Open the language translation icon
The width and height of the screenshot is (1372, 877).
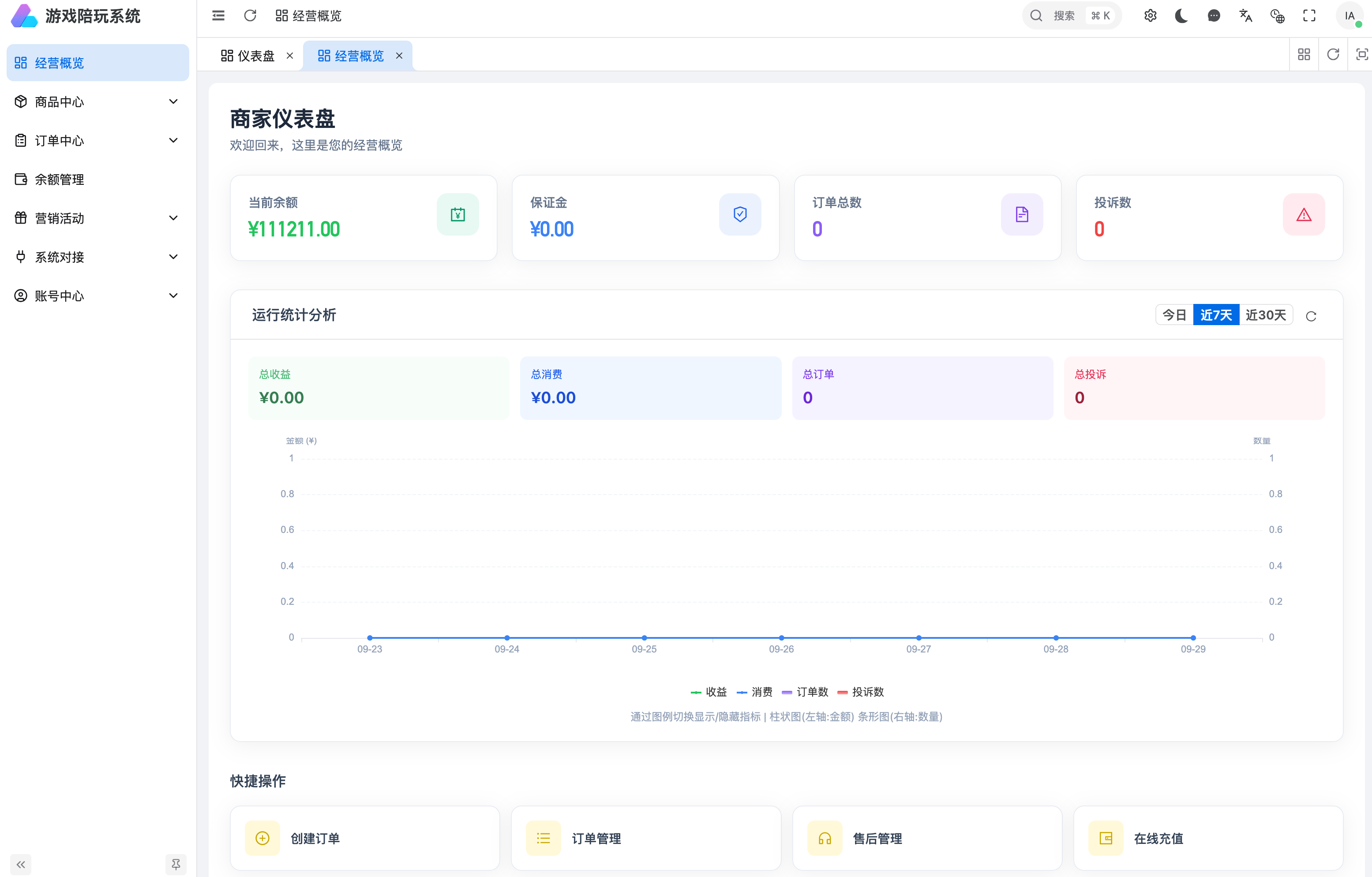(1246, 15)
